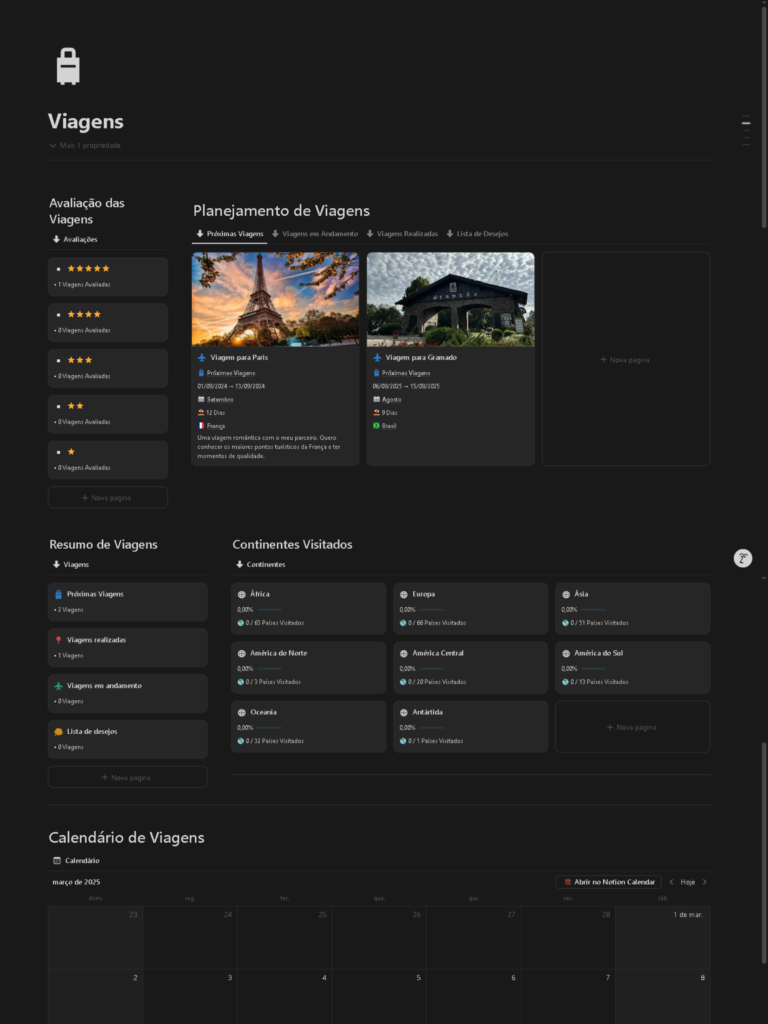The width and height of the screenshot is (768, 1024).
Task: Go to previous month with left arrow
Action: pyautogui.click(x=671, y=882)
